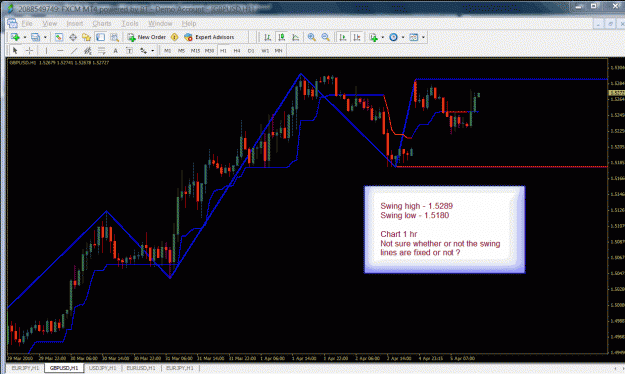Switch to the EURUSD,H1 chart tab

tap(141, 368)
